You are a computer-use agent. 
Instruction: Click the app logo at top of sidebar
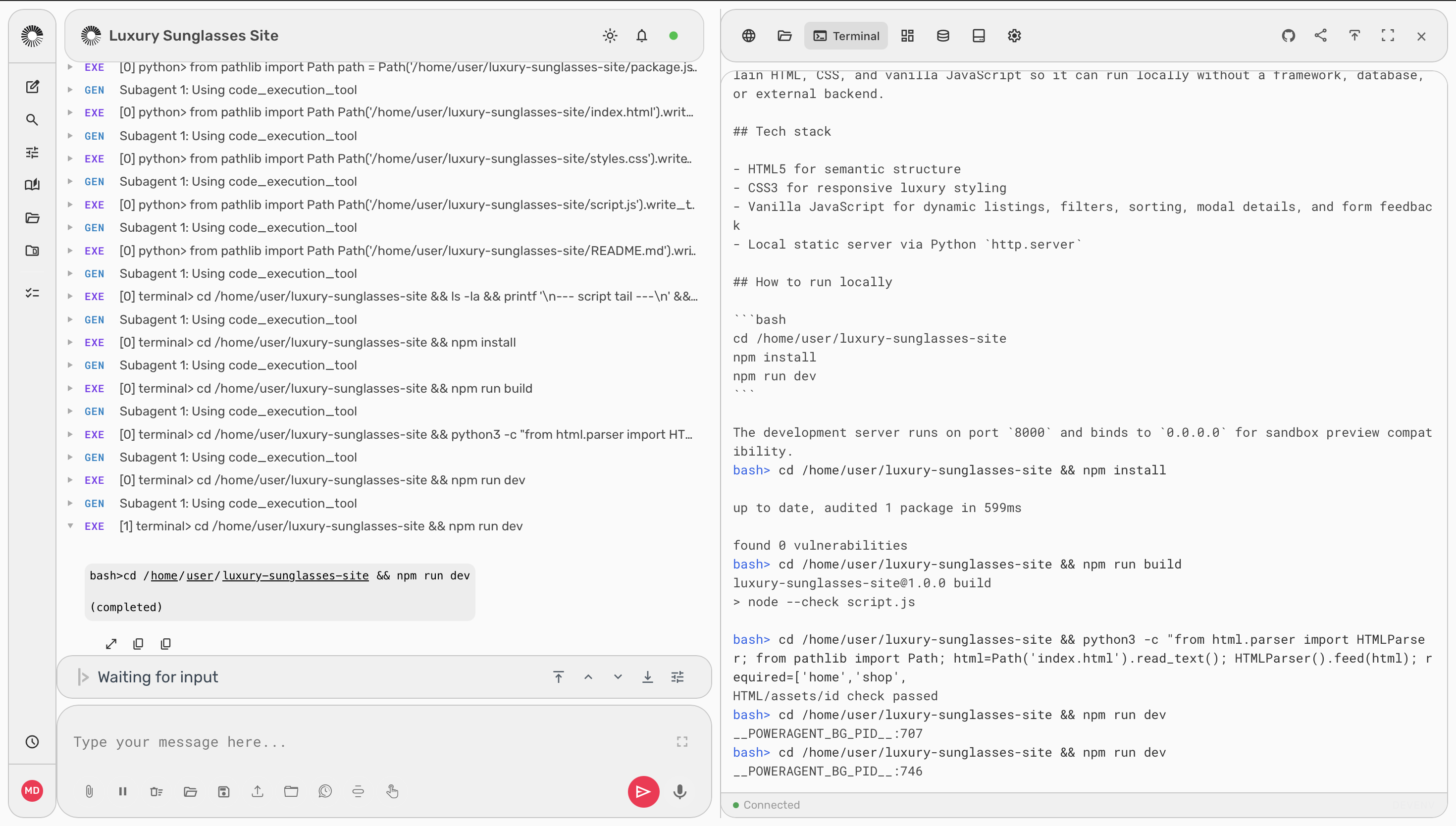[32, 36]
